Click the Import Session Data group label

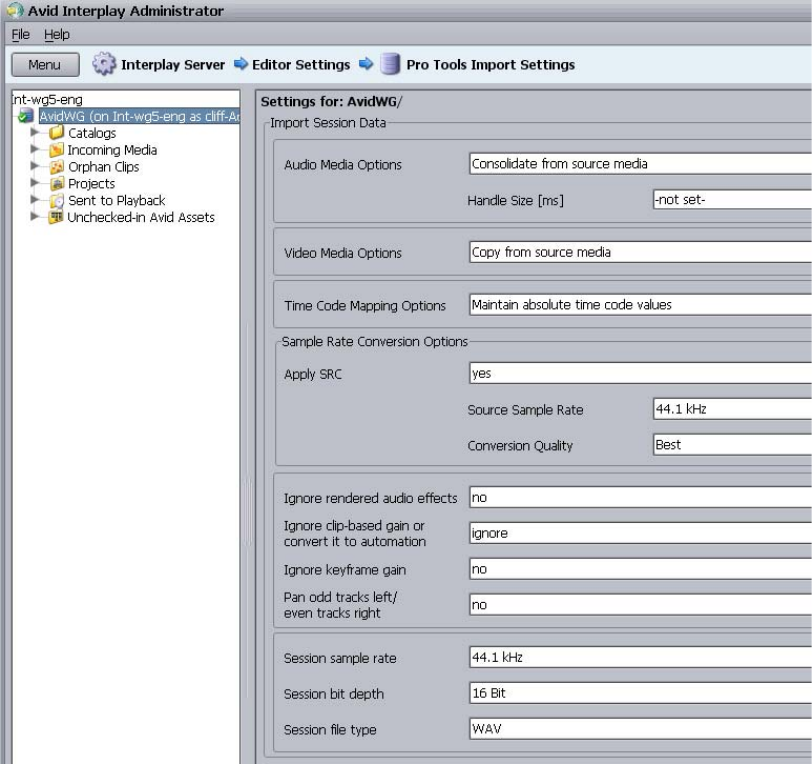328,123
